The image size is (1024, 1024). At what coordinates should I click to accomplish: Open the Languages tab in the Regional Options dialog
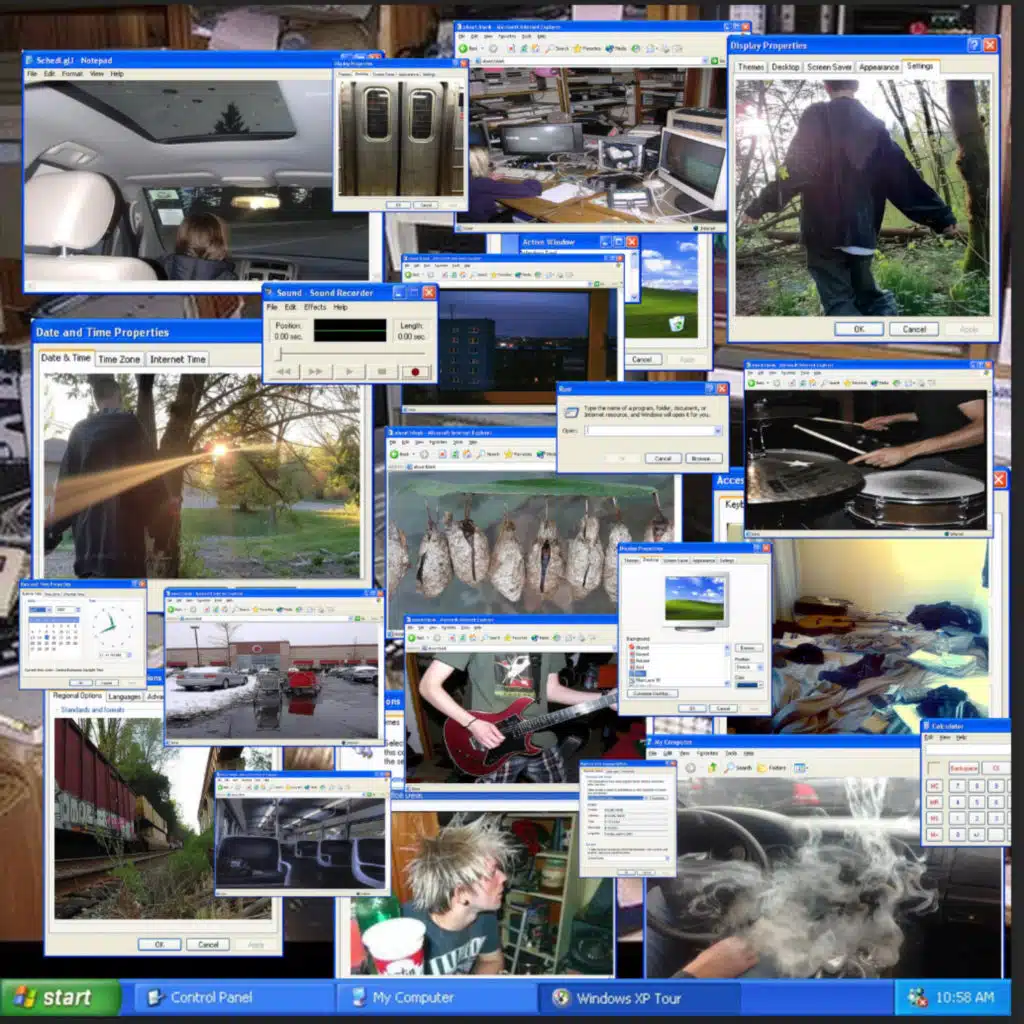click(124, 697)
